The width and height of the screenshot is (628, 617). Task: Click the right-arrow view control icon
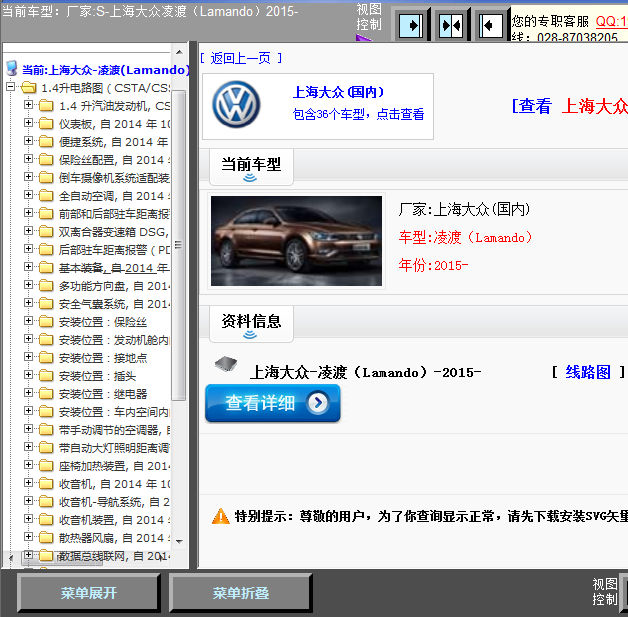tap(411, 26)
